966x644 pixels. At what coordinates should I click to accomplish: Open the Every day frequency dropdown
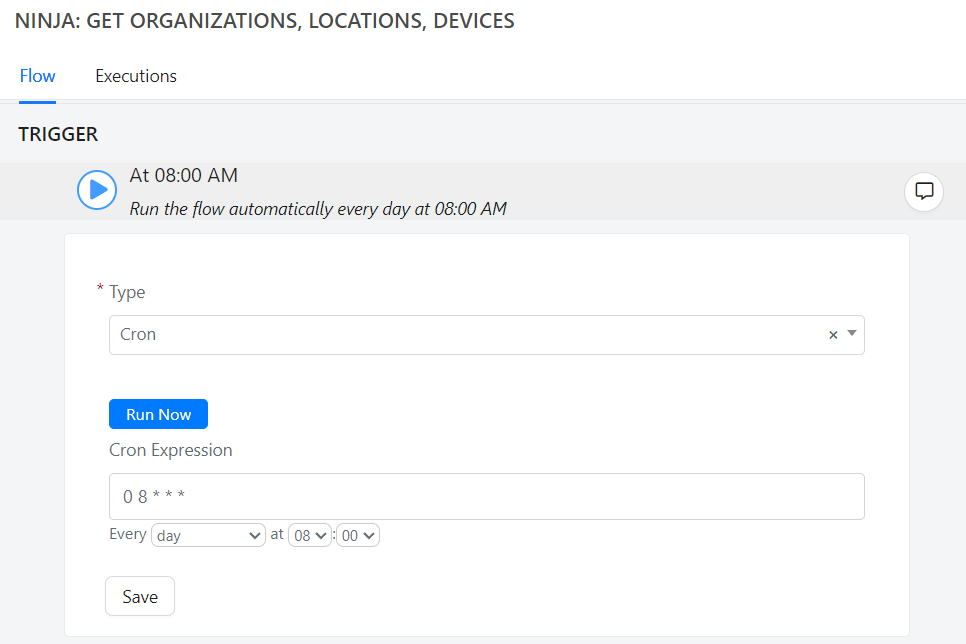208,535
